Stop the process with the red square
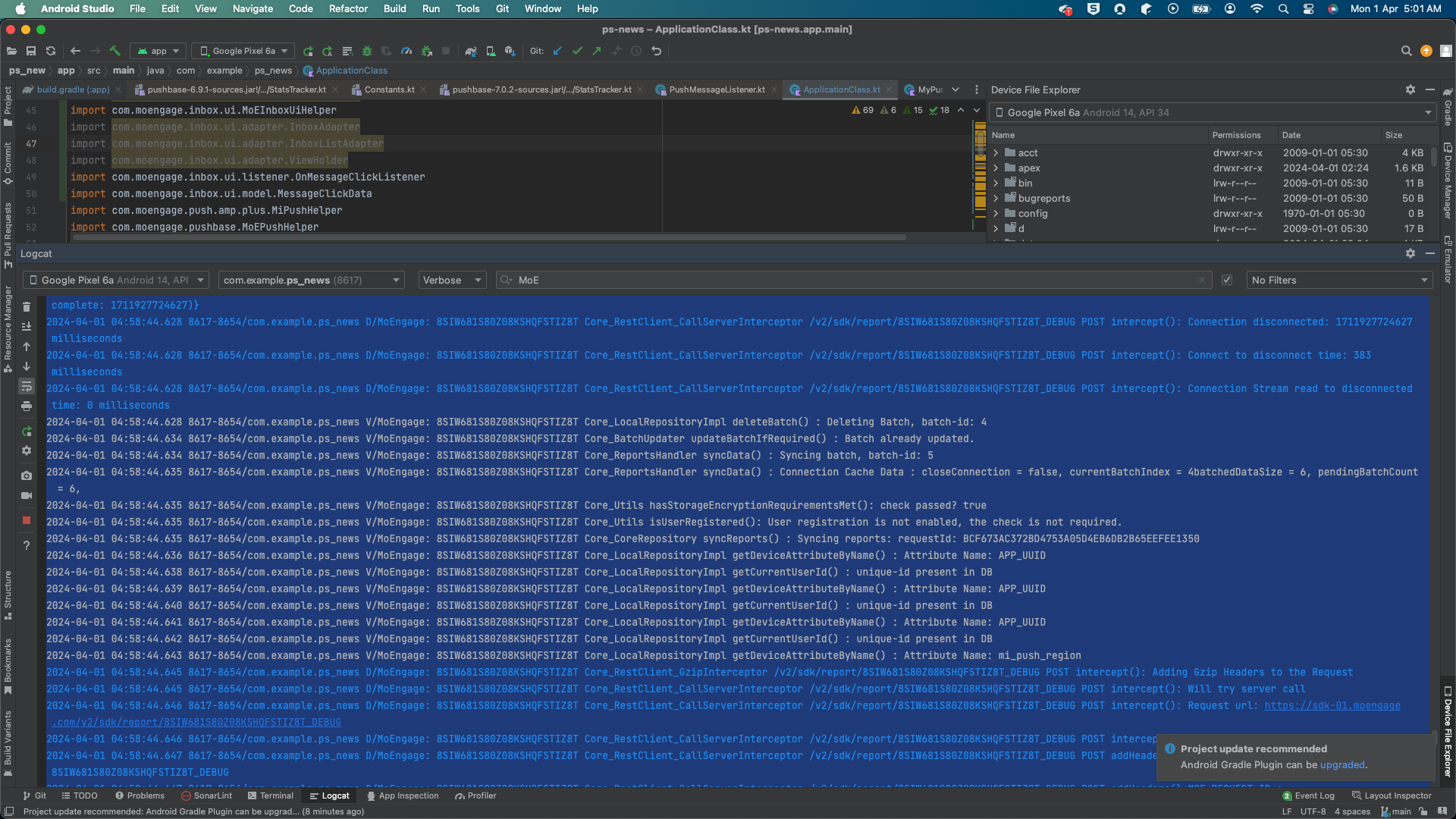Screen dimensions: 1456x819 click(x=27, y=520)
